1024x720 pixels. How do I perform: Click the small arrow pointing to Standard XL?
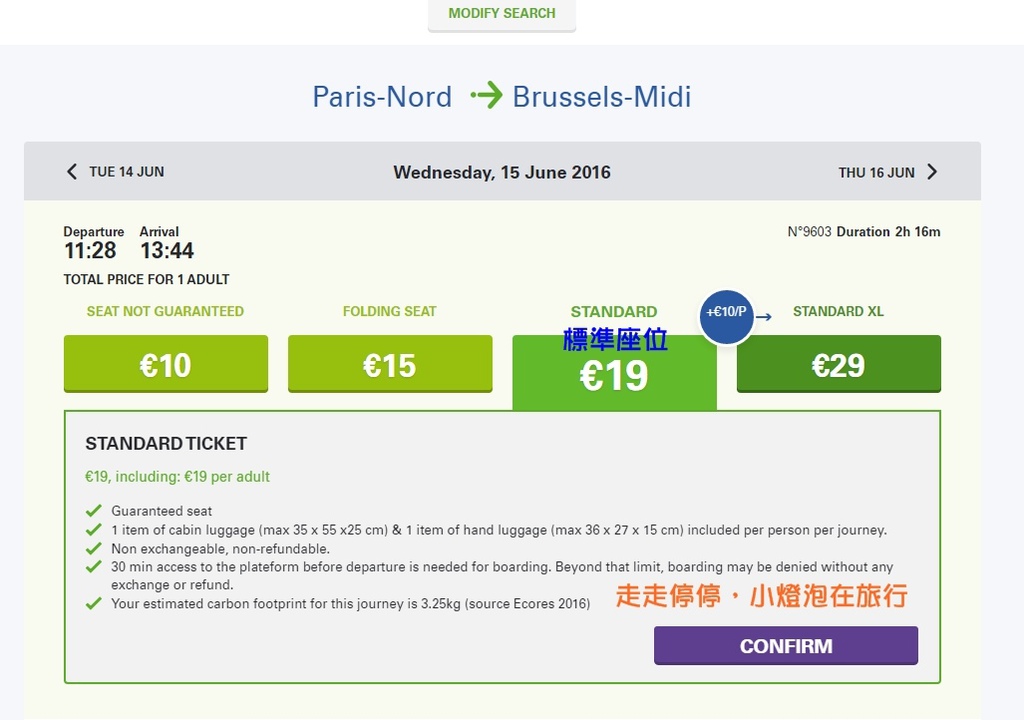click(x=764, y=317)
